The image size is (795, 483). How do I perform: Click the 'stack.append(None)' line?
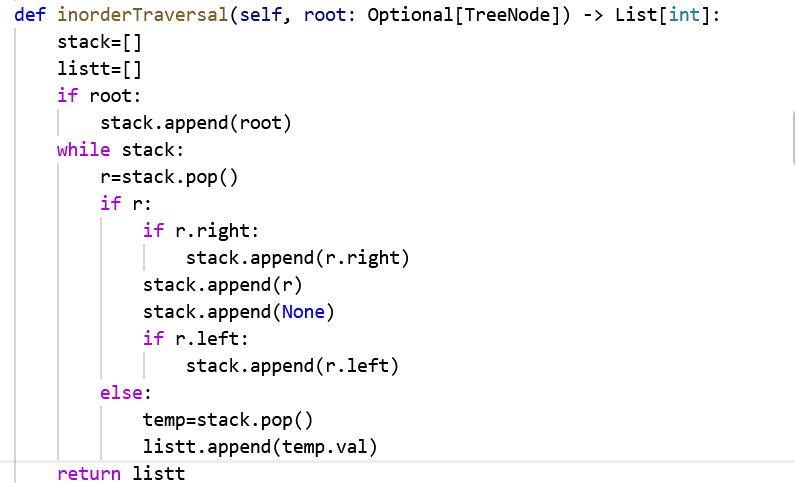(x=239, y=312)
